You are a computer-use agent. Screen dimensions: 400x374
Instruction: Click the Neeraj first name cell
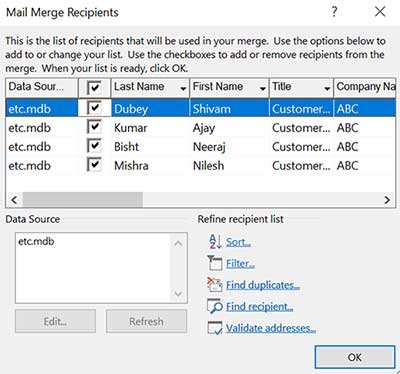click(x=209, y=147)
